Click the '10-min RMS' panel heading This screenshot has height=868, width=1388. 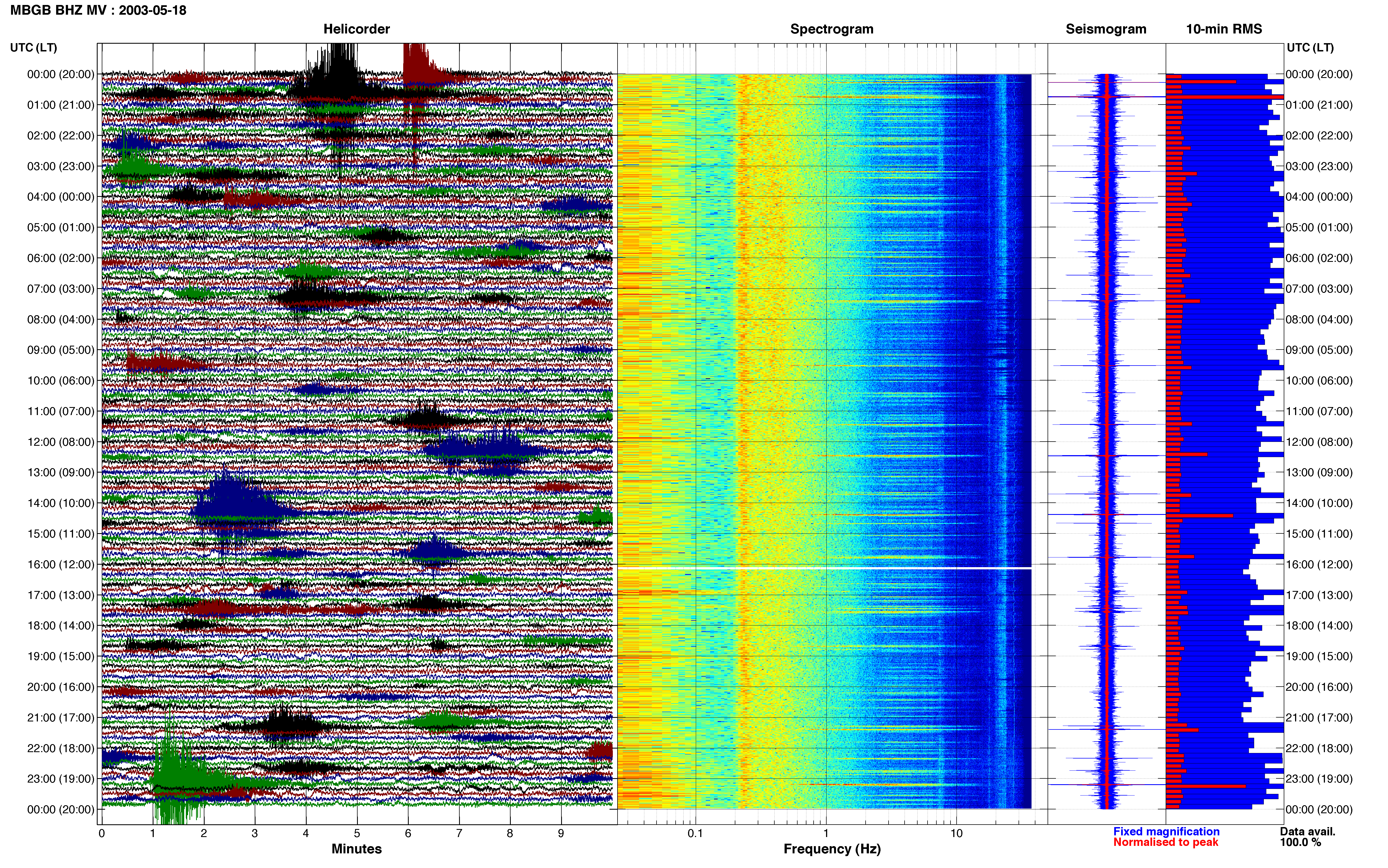pyautogui.click(x=1224, y=29)
